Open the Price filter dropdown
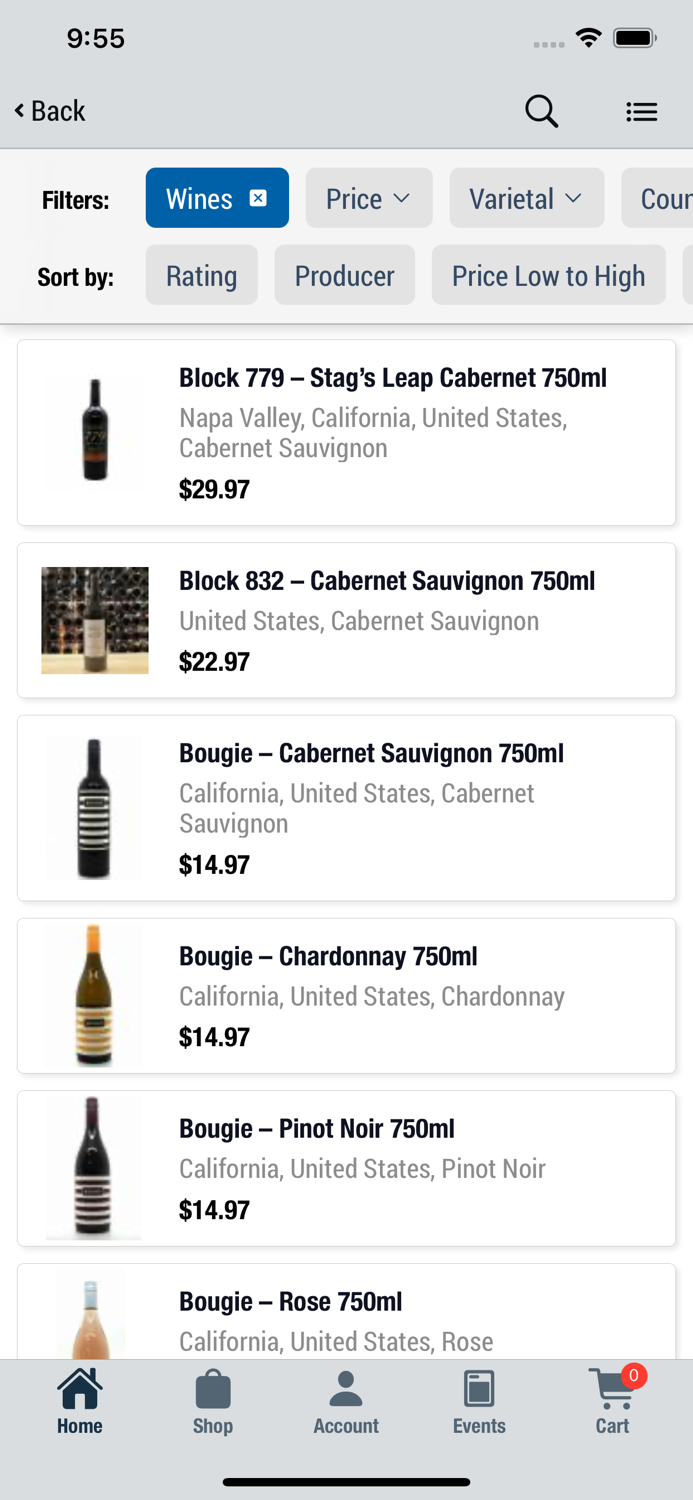Viewport: 693px width, 1500px height. click(x=368, y=198)
